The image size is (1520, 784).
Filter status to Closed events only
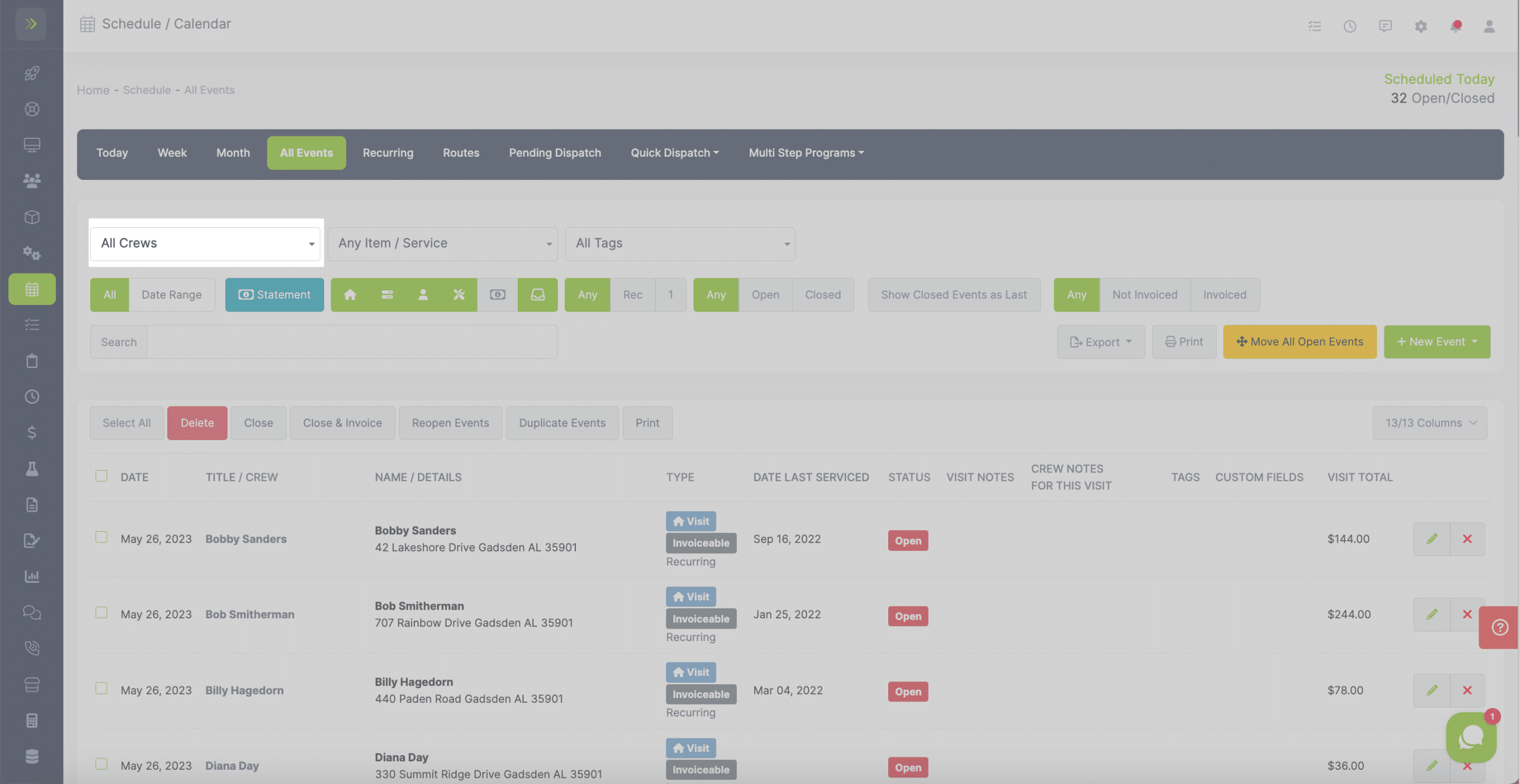click(x=823, y=295)
